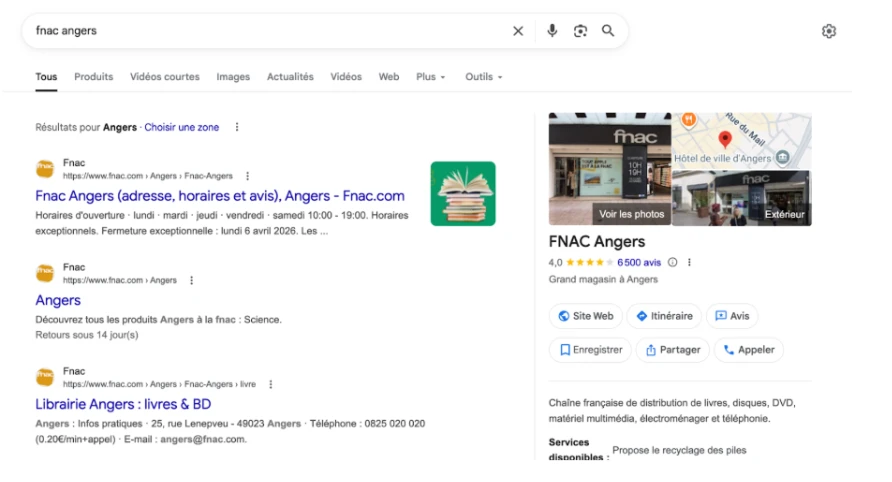The width and height of the screenshot is (892, 482).
Task: Click the red map pin on the map
Action: tap(725, 139)
